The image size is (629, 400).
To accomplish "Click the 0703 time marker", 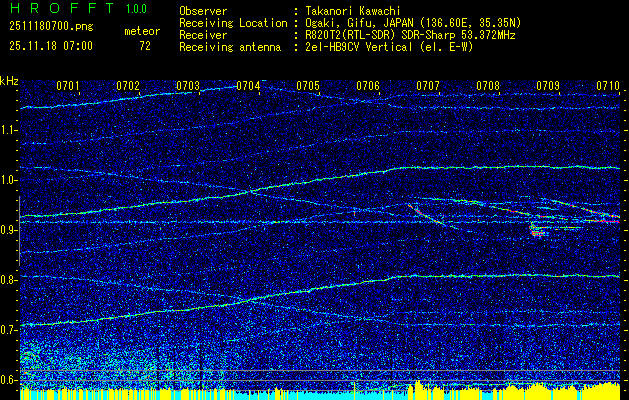I will [x=188, y=86].
